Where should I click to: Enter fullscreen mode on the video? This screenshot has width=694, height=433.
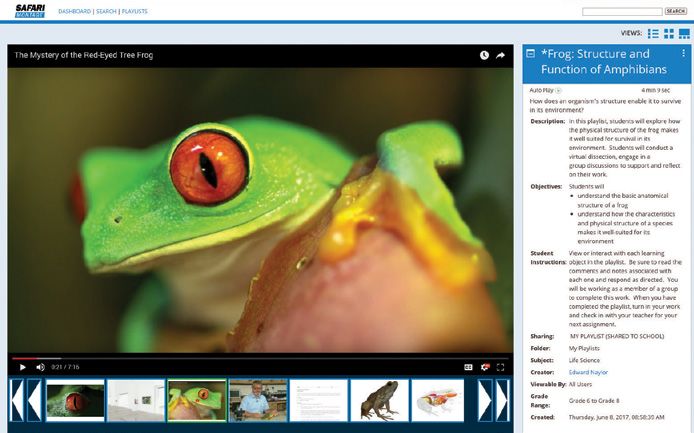point(501,367)
